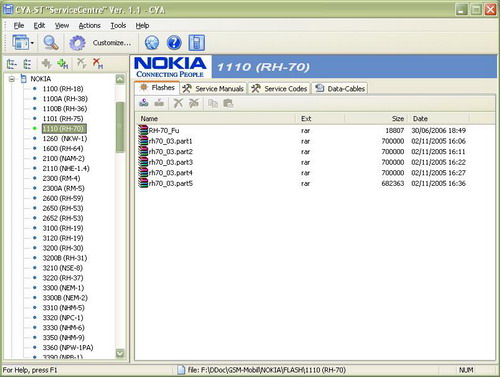Viewport: 500px width, 377px height.
Task: Select 3310 (NHM-5) in tree
Action: point(63,308)
